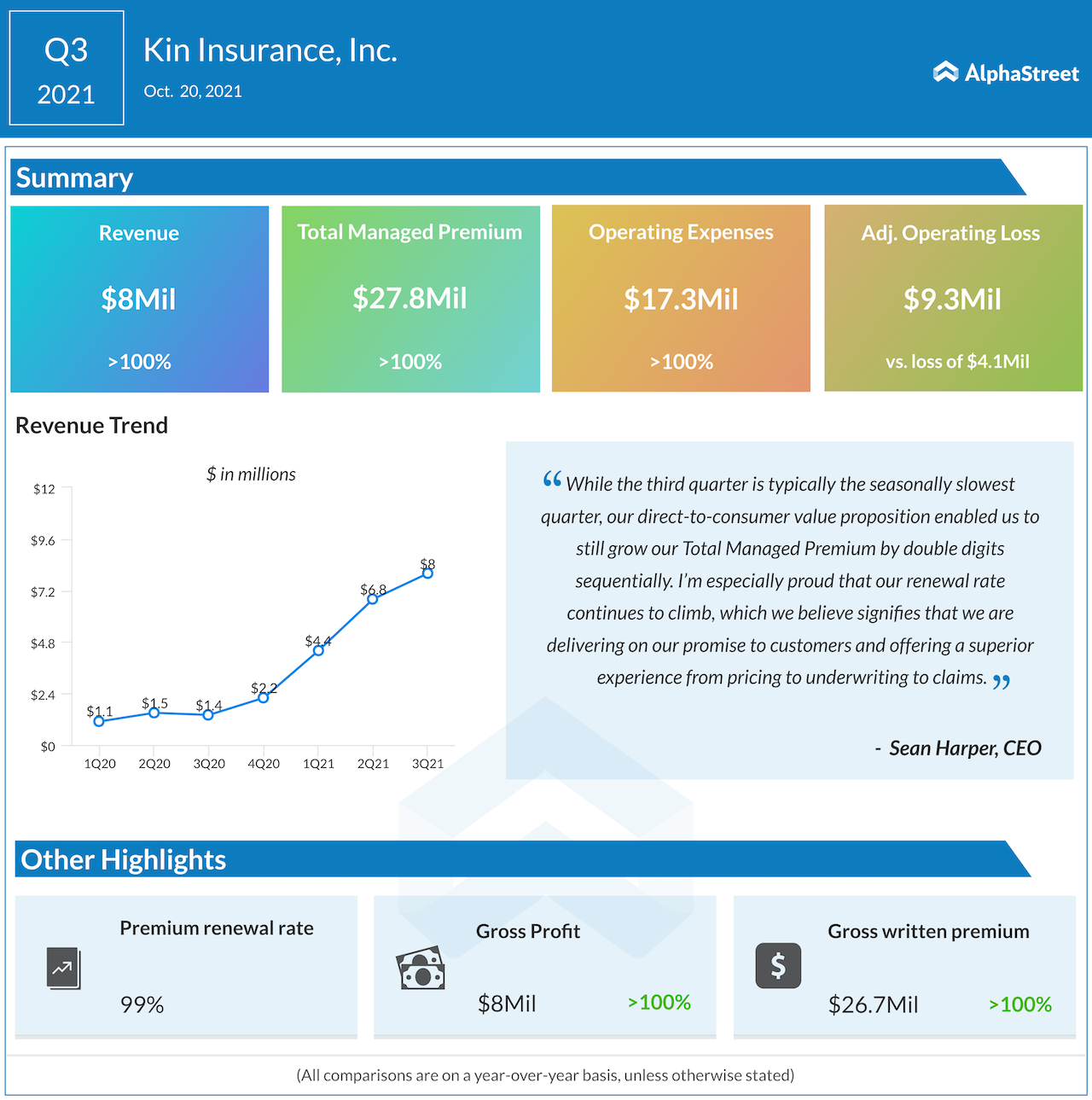Click the $27.8Mil premium figure

pyautogui.click(x=410, y=299)
